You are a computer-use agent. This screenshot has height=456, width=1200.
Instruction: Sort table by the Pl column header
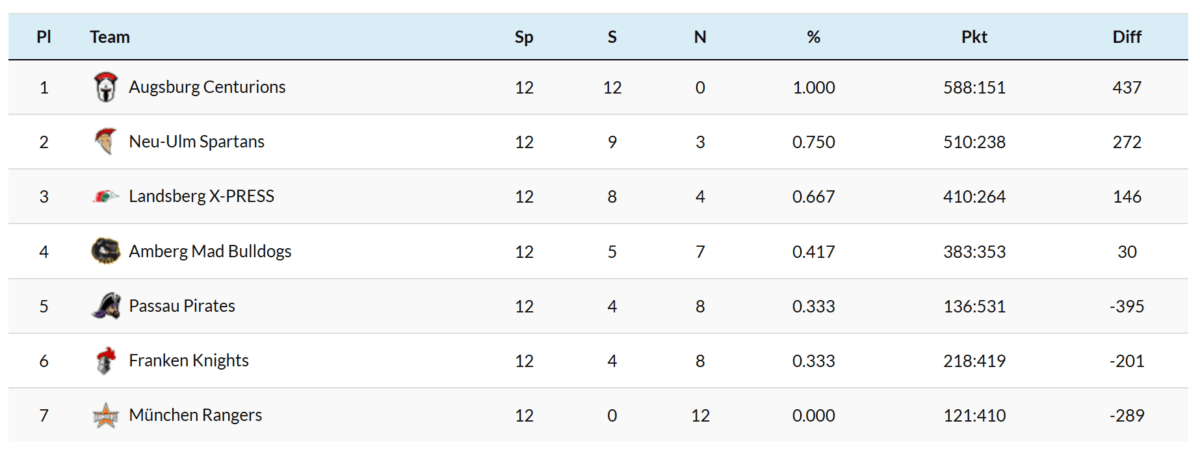click(x=44, y=37)
